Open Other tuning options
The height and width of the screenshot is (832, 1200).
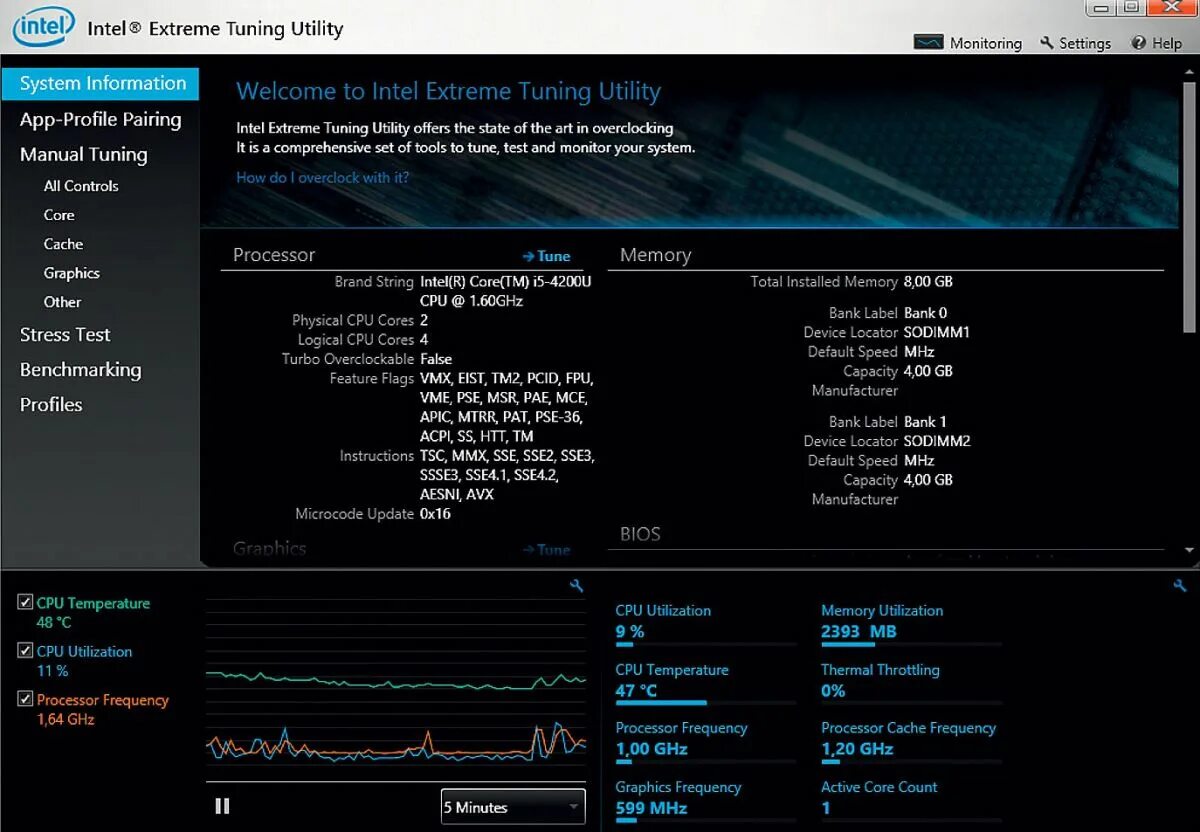[62, 302]
